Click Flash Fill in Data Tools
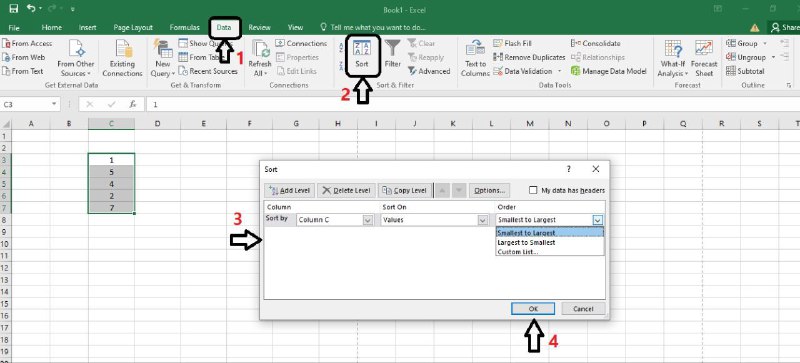 tap(512, 43)
